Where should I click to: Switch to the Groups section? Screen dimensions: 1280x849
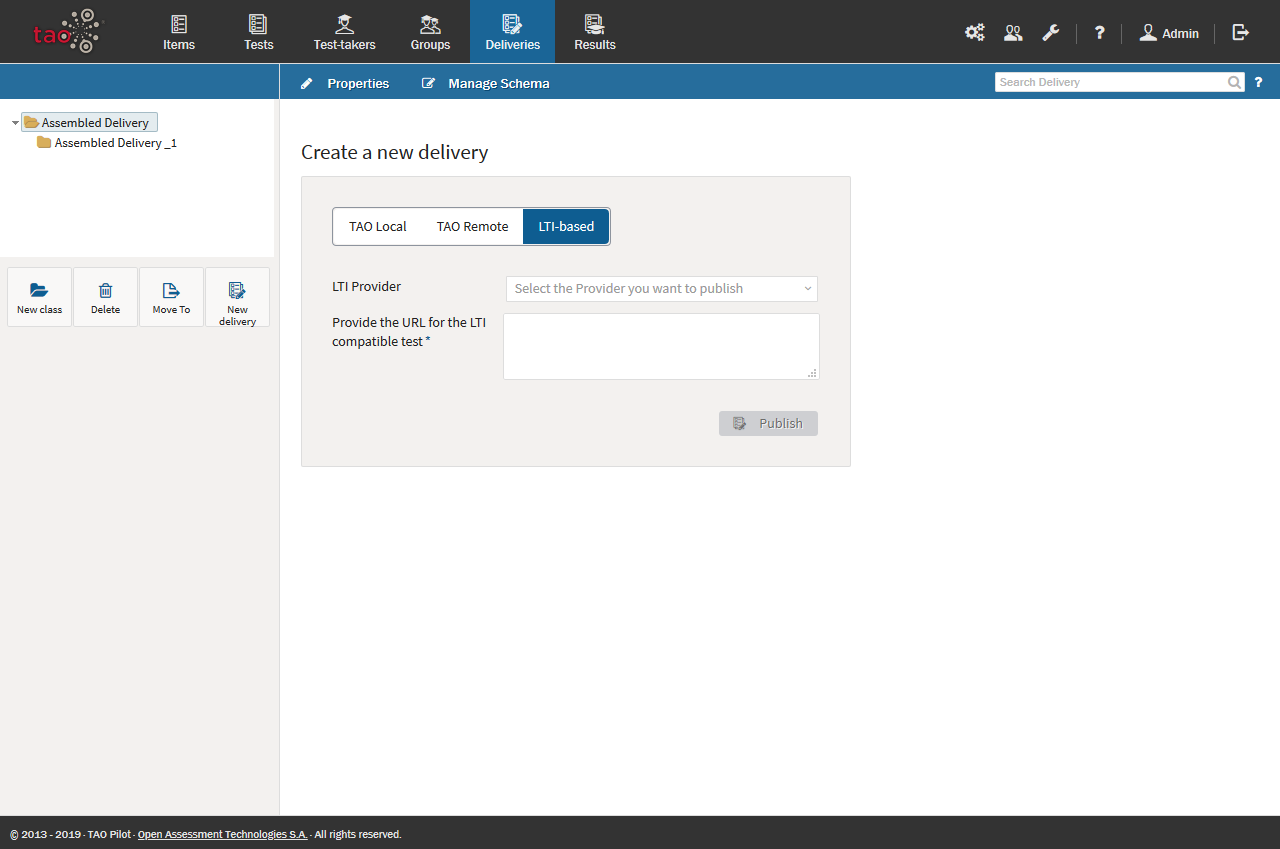[430, 32]
